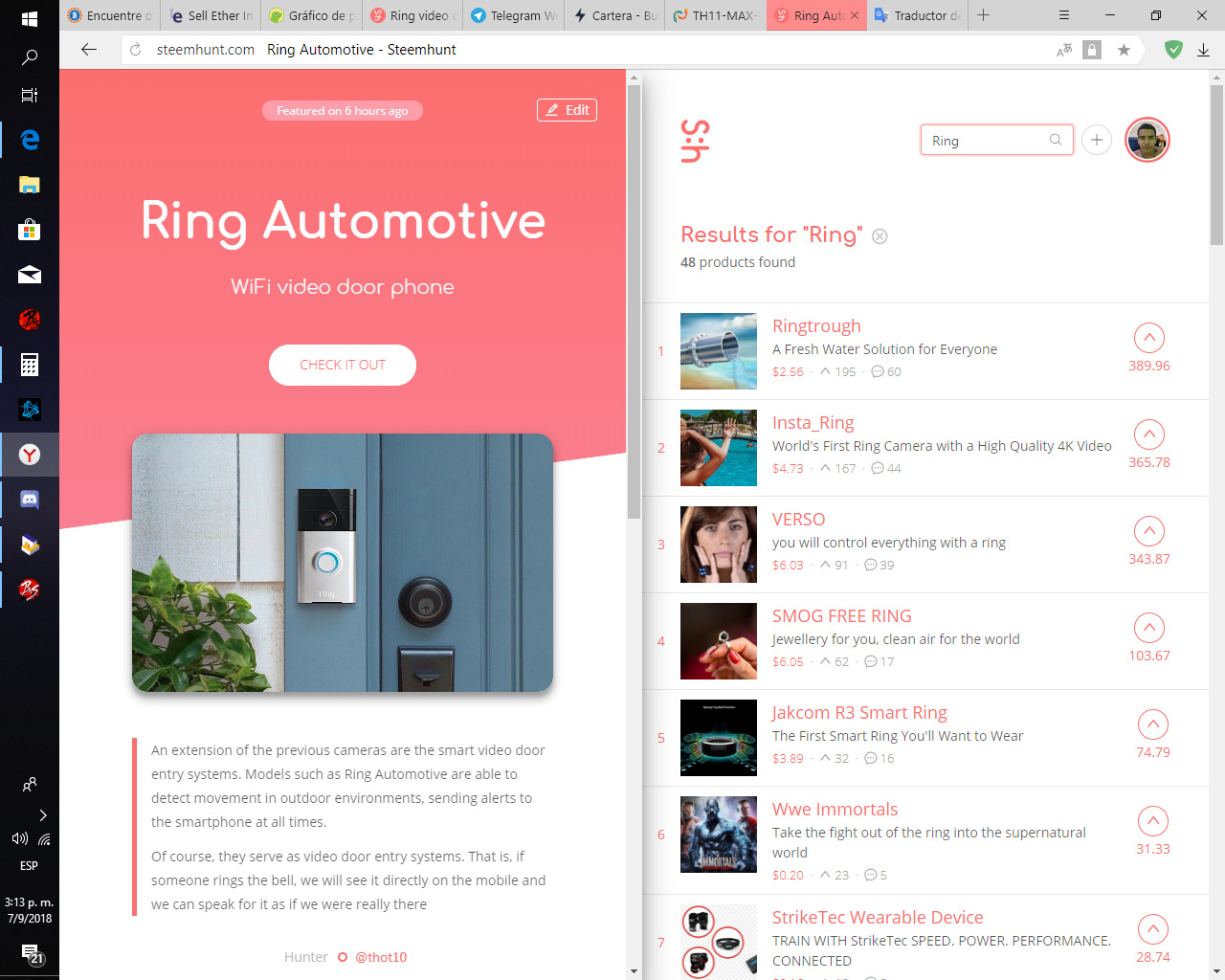The height and width of the screenshot is (980, 1225).
Task: Open the Insta_Ring product thumbnail
Action: coord(719,448)
